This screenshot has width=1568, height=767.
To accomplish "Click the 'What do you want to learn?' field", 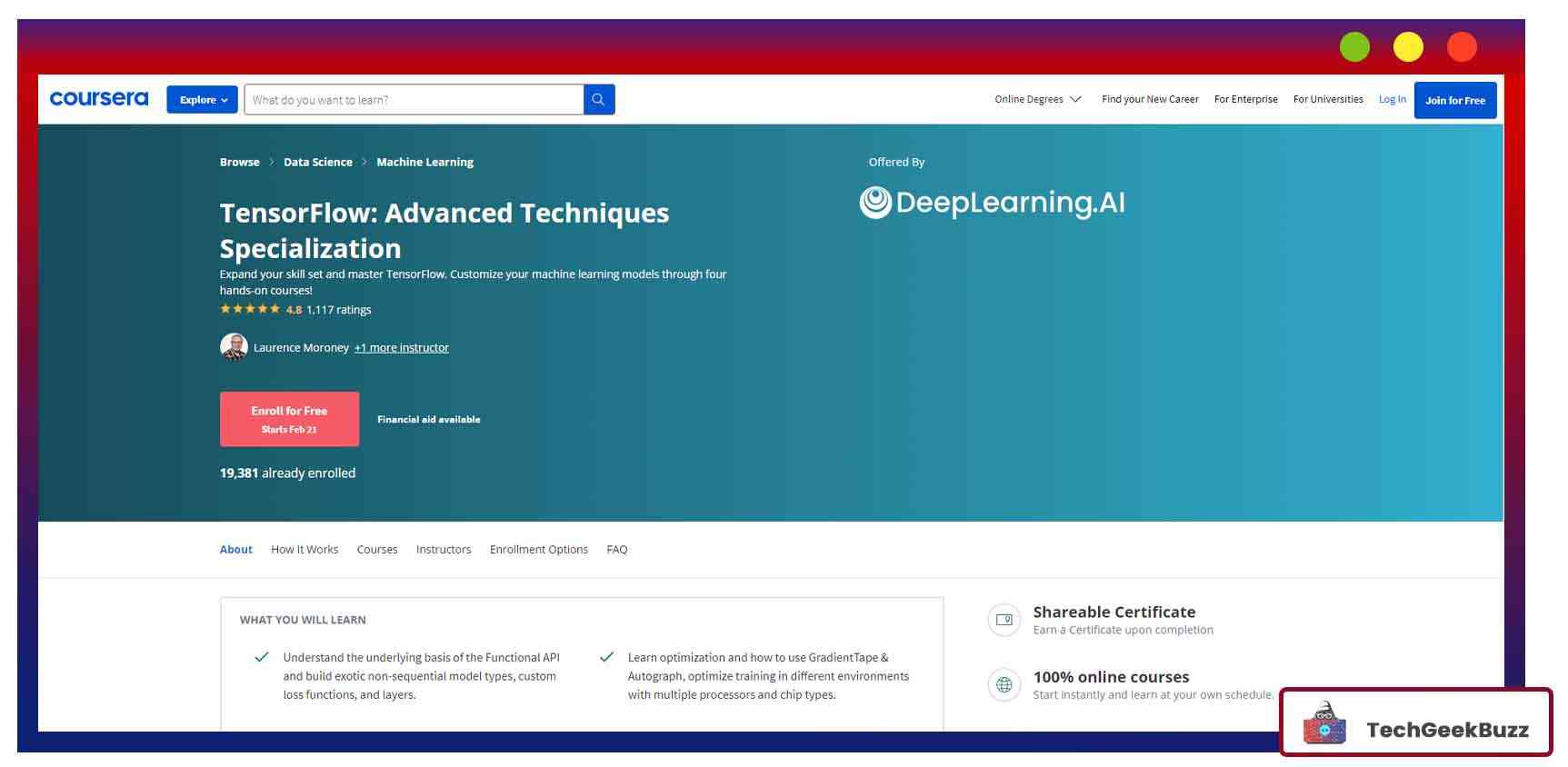I will pos(414,100).
